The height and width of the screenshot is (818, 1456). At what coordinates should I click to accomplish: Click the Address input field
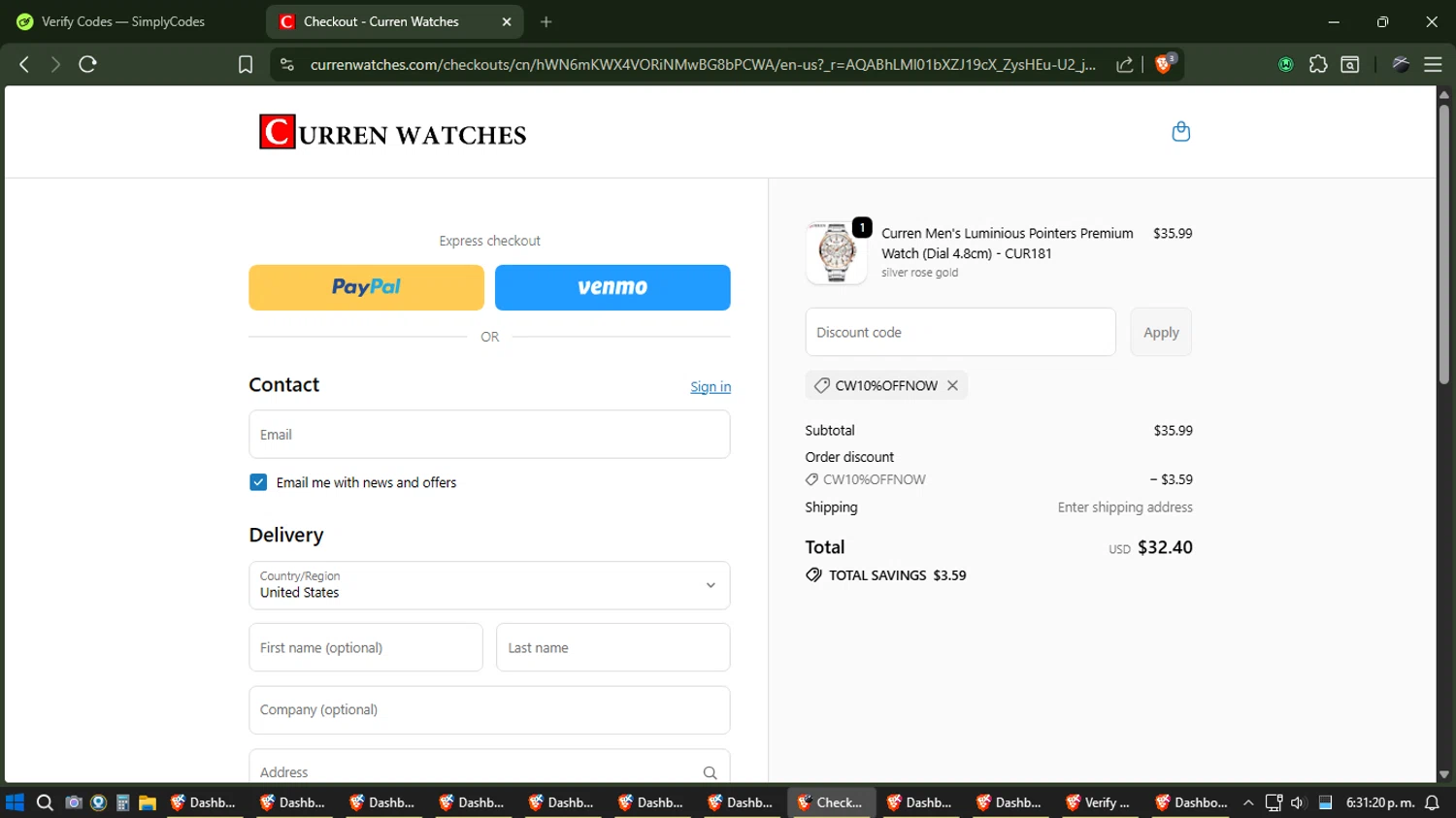click(x=489, y=767)
